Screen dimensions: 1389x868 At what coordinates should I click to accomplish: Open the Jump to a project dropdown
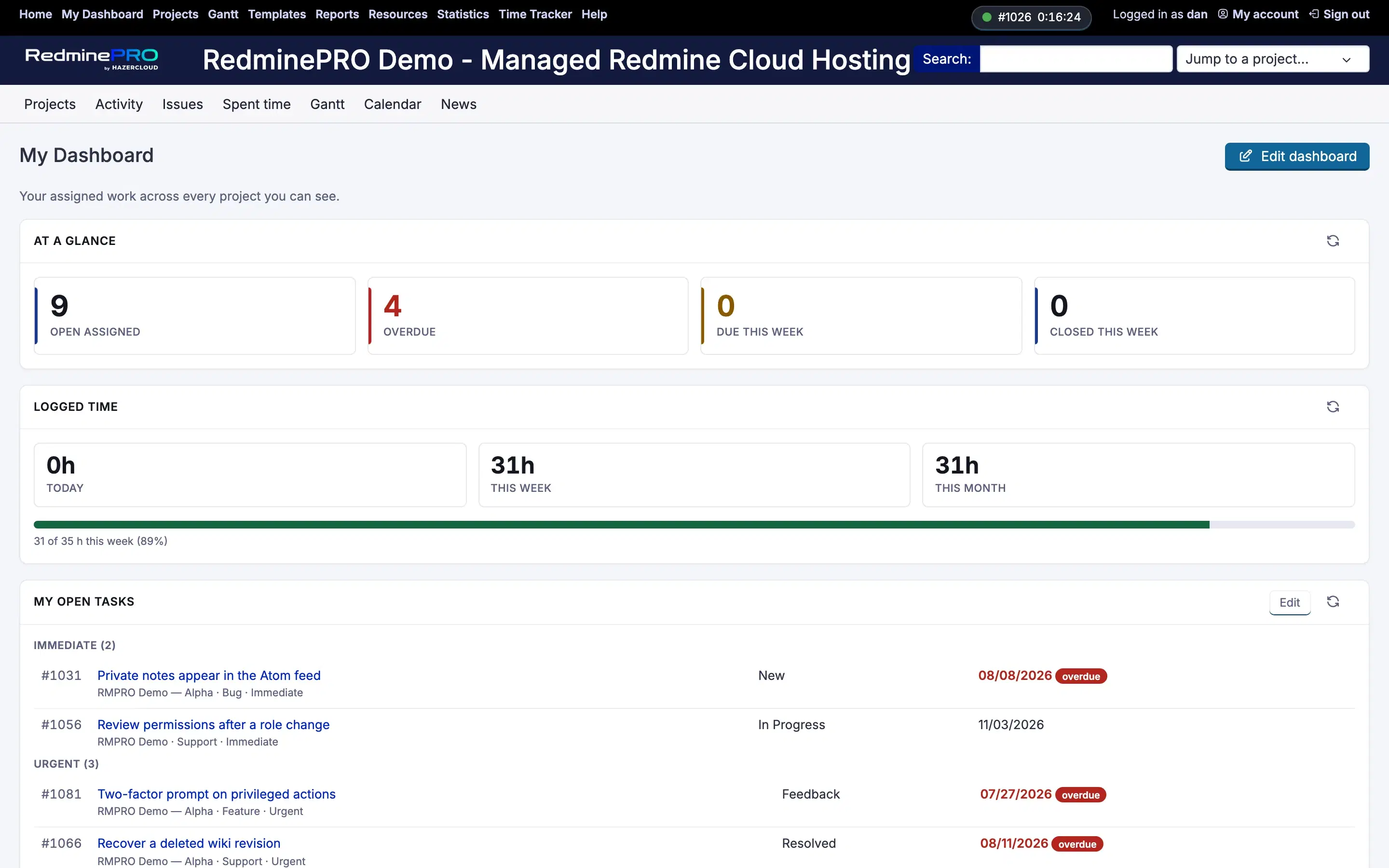coord(1272,59)
